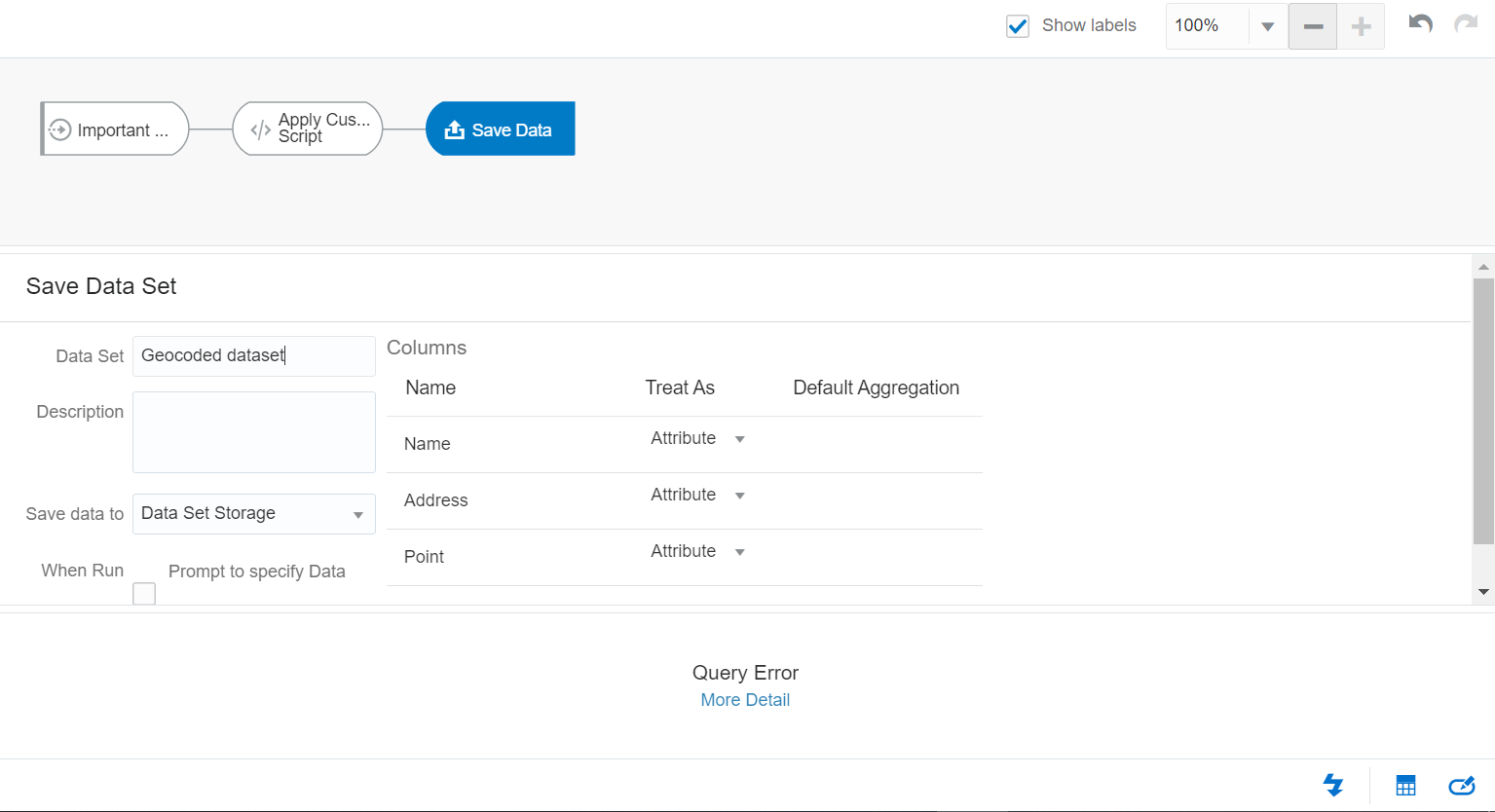
Task: Switch to the table grid view icon
Action: click(x=1405, y=785)
